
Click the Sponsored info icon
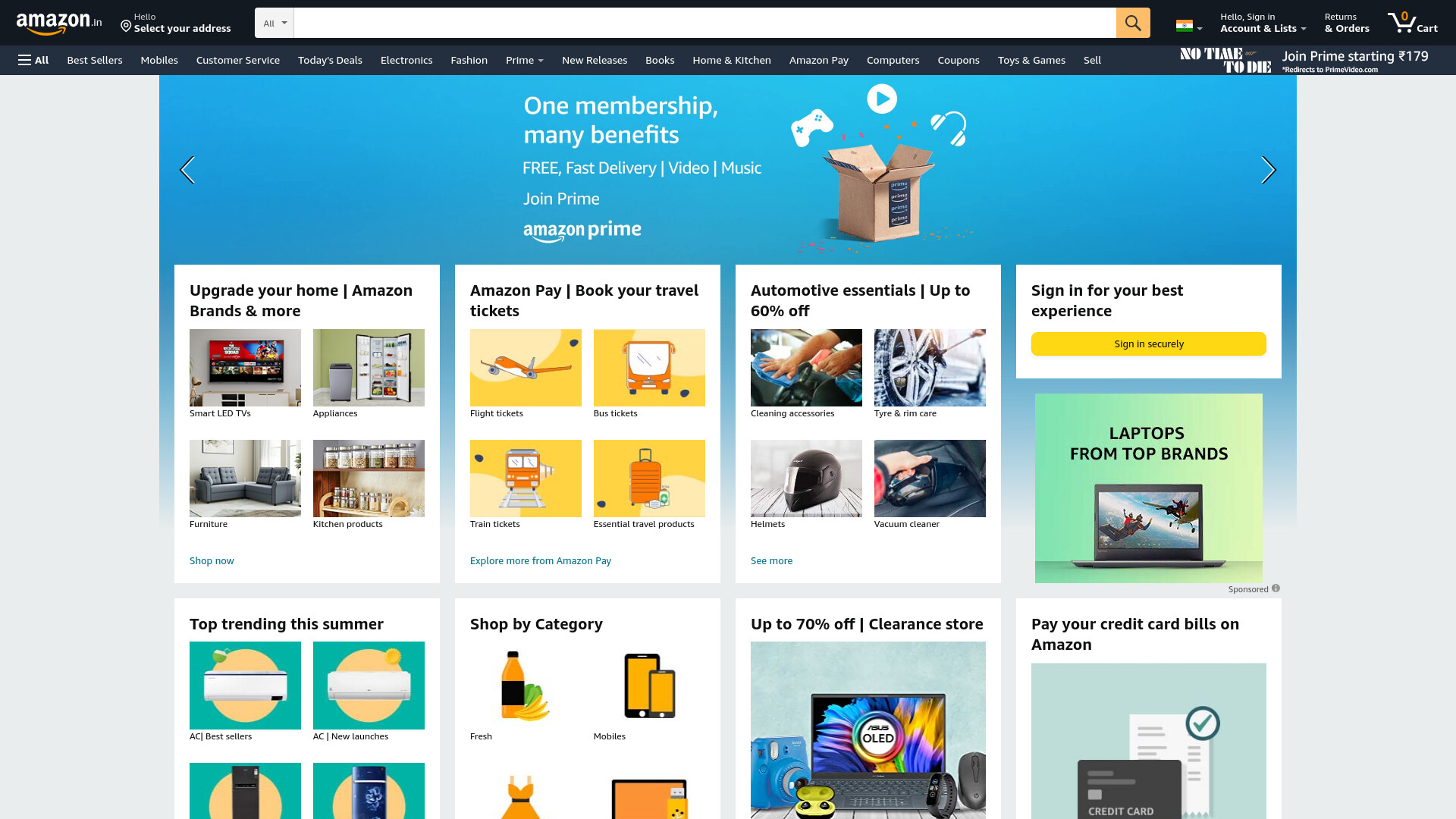pyautogui.click(x=1276, y=588)
